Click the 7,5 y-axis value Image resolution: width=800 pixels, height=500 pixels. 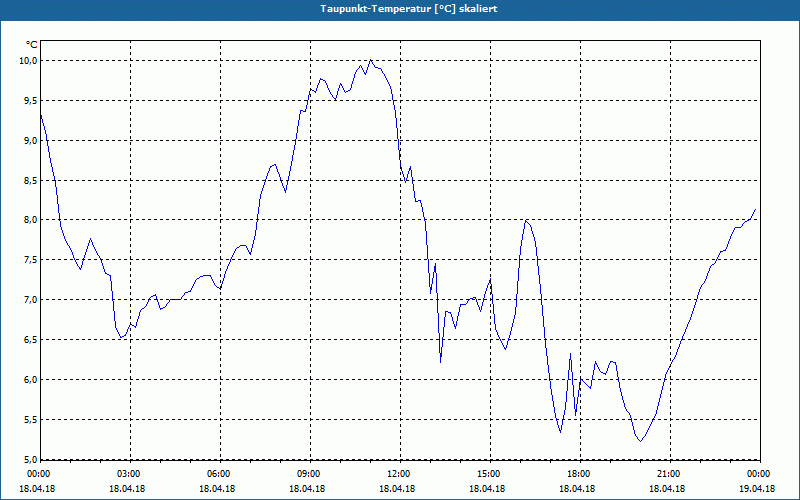pos(31,260)
